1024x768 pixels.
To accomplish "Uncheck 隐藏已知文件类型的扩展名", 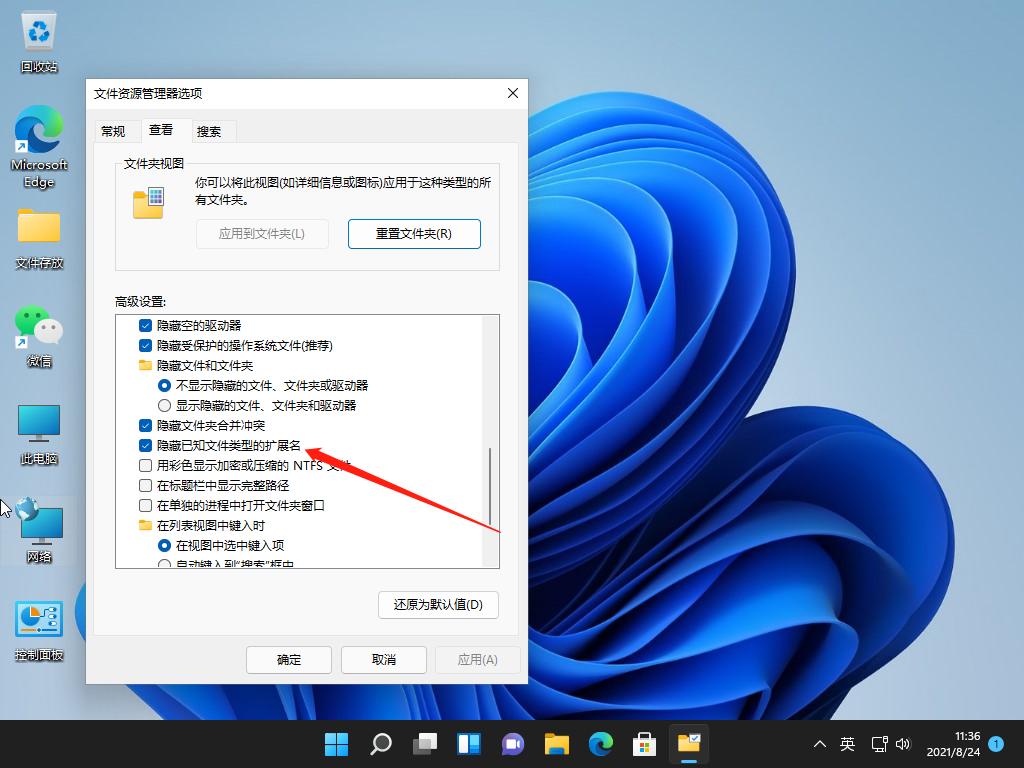I will 143,446.
